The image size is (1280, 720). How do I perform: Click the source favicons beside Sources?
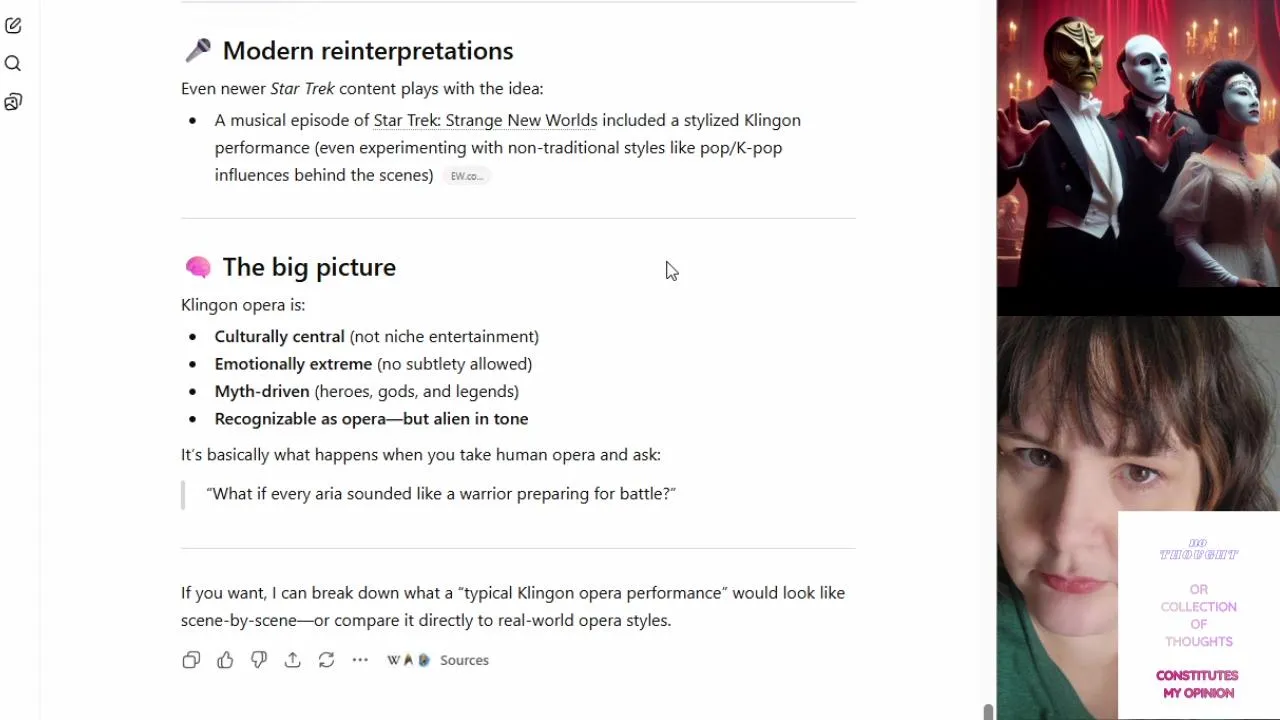[408, 660]
